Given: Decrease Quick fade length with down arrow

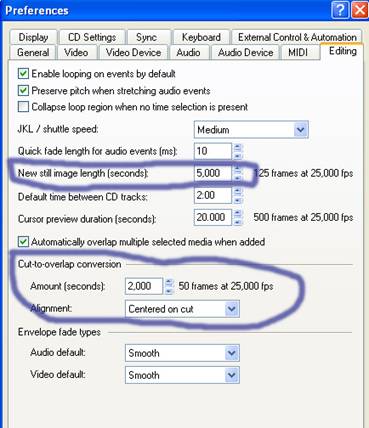Looking at the screenshot, I should click(x=237, y=155).
